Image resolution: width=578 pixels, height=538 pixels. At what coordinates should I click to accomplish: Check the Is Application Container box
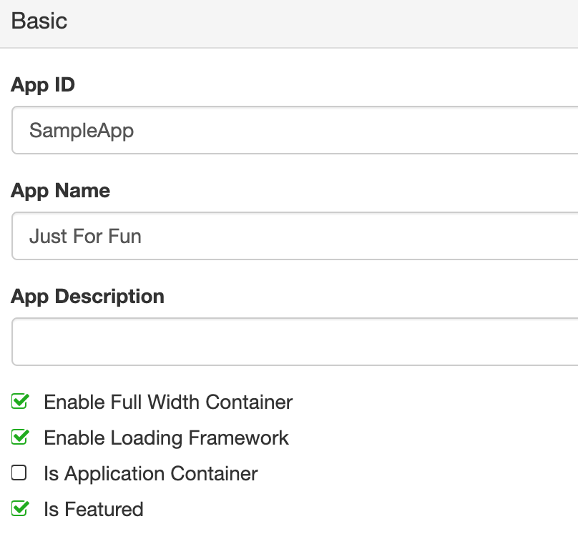coord(19,473)
